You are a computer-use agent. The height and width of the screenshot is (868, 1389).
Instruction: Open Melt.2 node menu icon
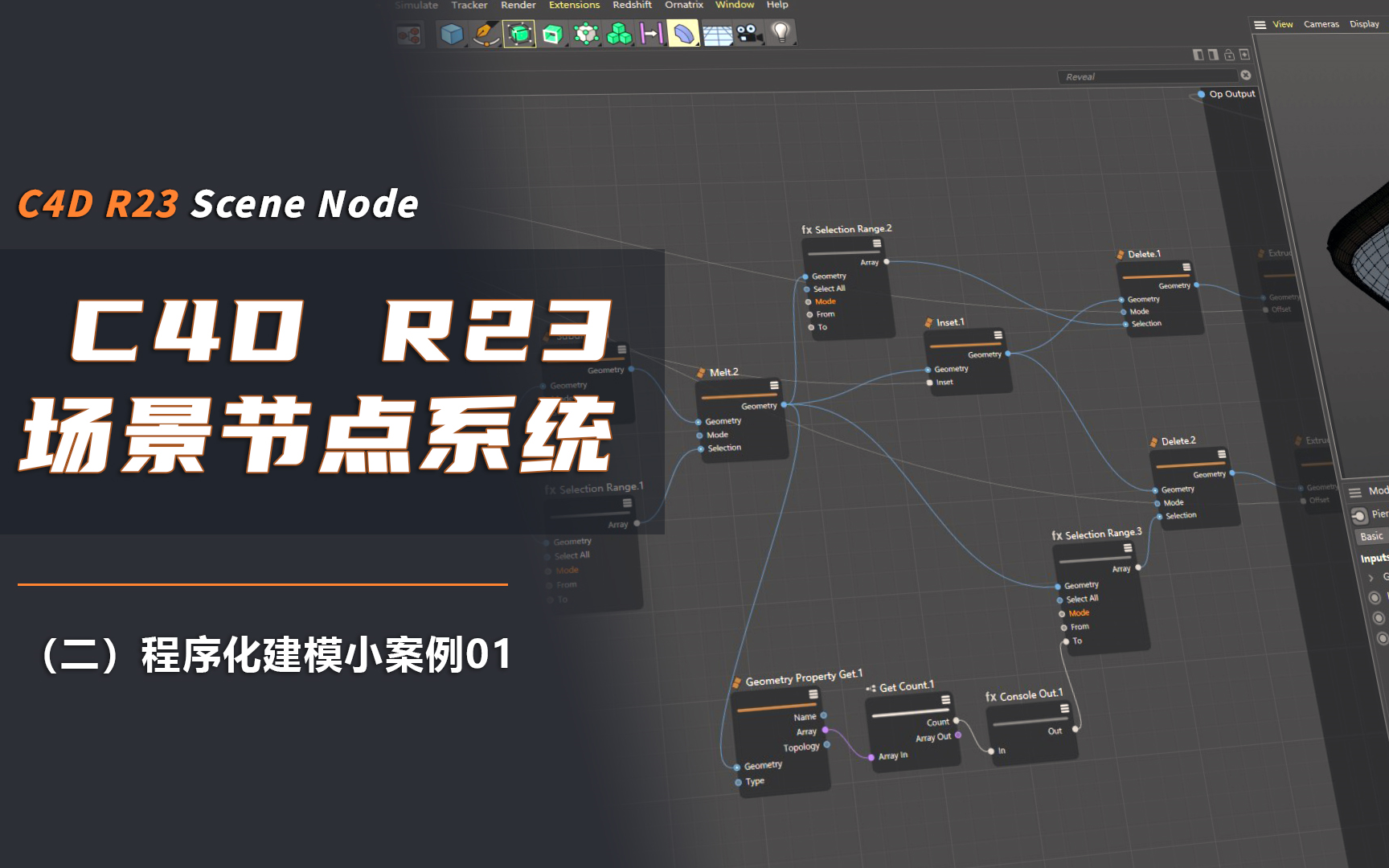[x=774, y=386]
